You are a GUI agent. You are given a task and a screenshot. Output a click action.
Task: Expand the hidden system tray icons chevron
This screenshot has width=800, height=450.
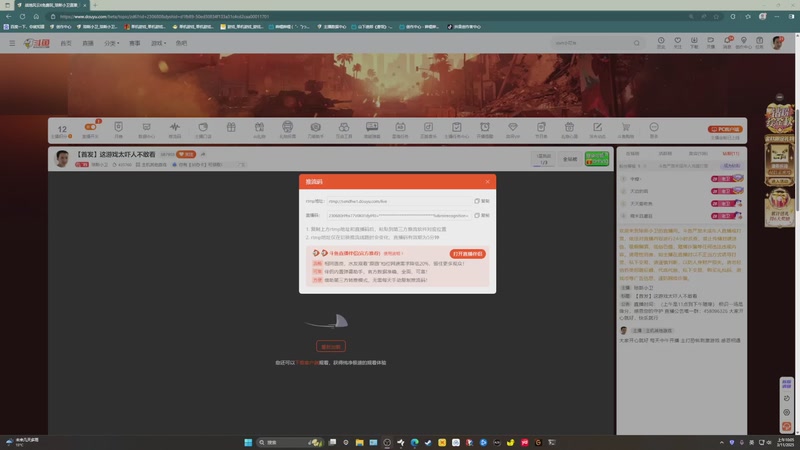tap(721, 442)
